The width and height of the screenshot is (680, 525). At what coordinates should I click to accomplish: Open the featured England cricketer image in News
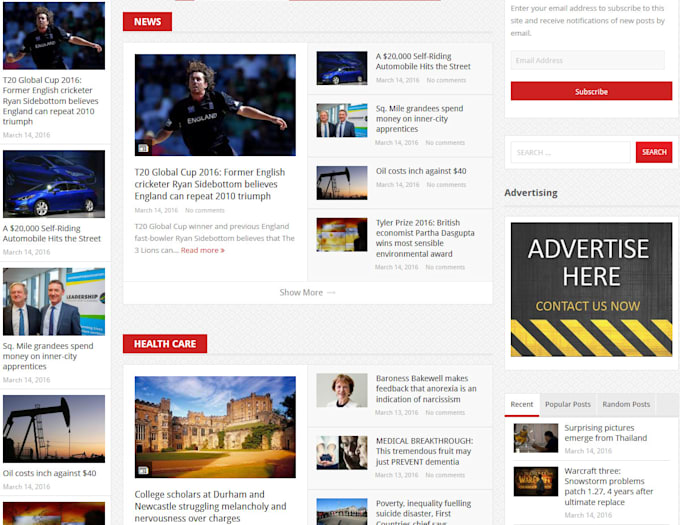(215, 105)
